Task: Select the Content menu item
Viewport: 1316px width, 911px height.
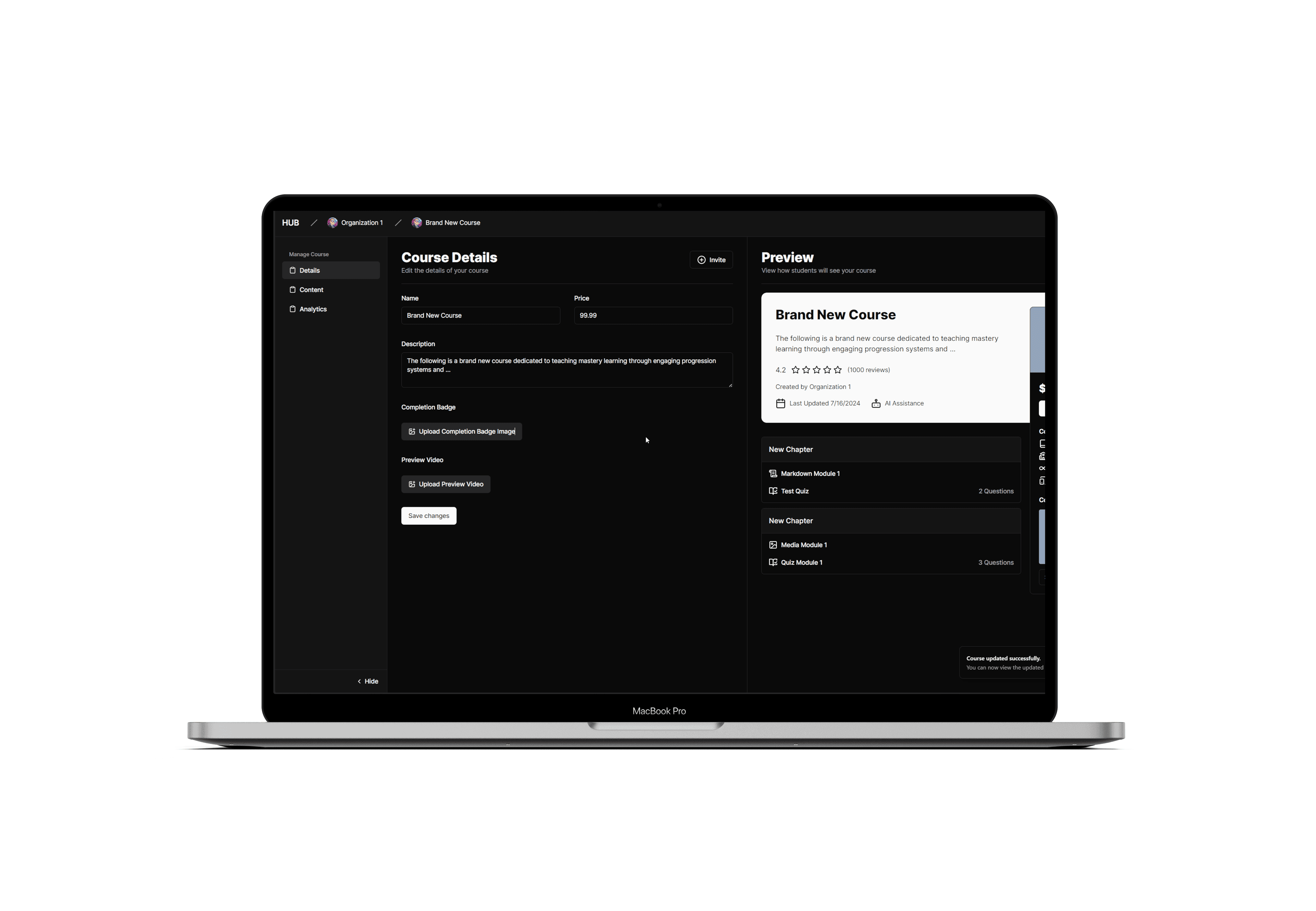Action: click(311, 290)
